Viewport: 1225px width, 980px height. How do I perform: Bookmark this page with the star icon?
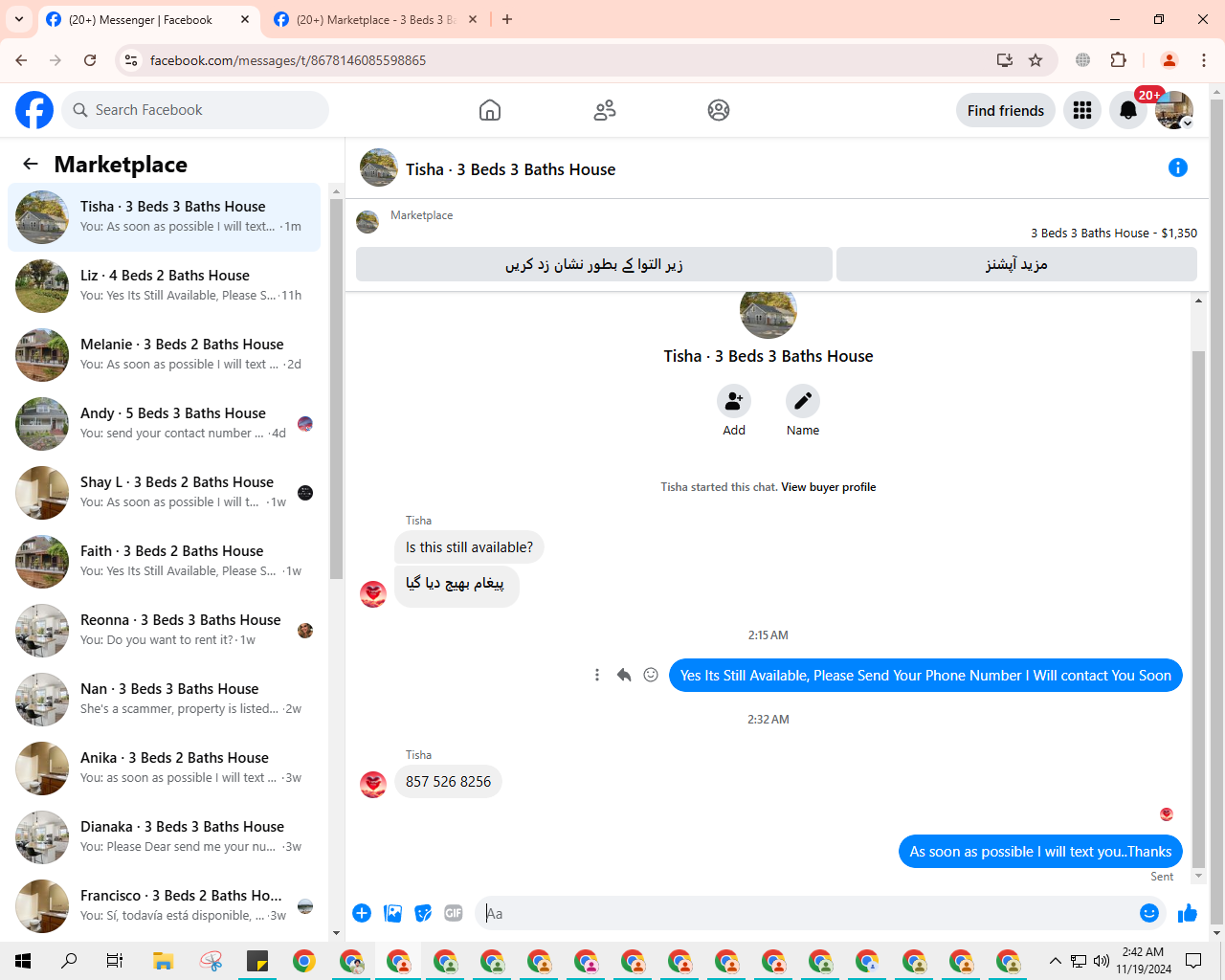click(1036, 60)
